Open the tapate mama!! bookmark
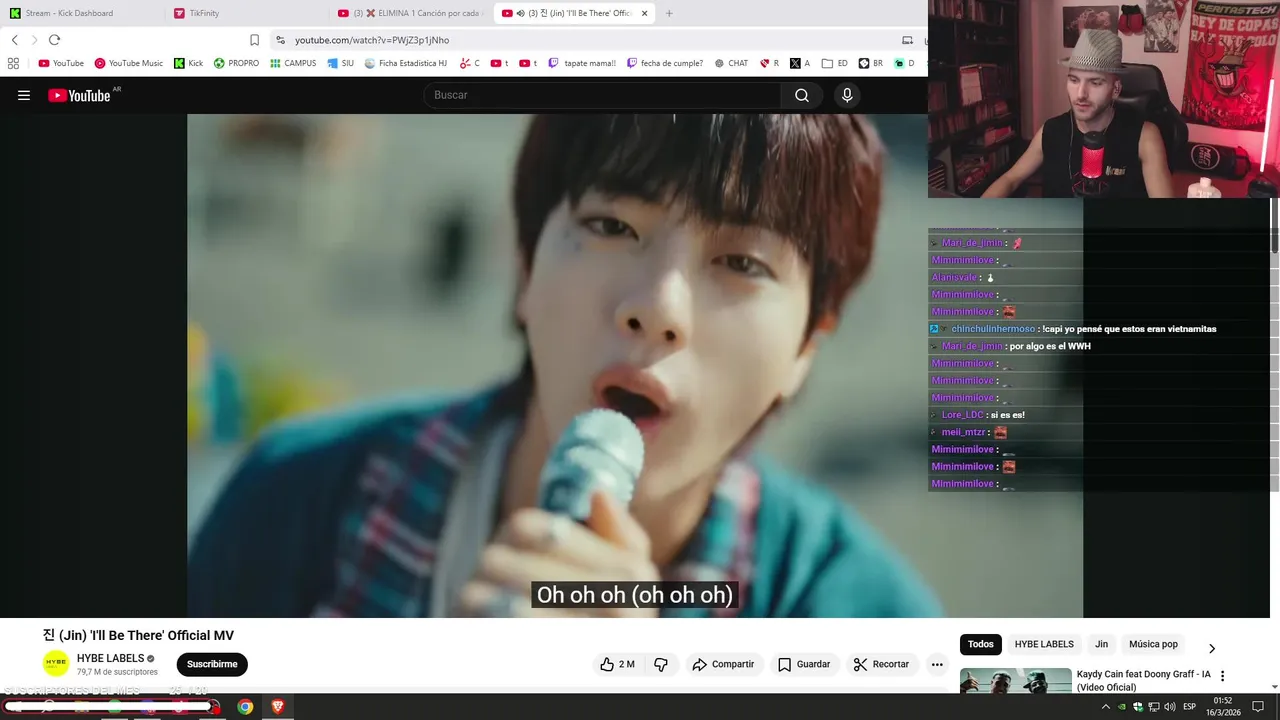 [x=582, y=63]
